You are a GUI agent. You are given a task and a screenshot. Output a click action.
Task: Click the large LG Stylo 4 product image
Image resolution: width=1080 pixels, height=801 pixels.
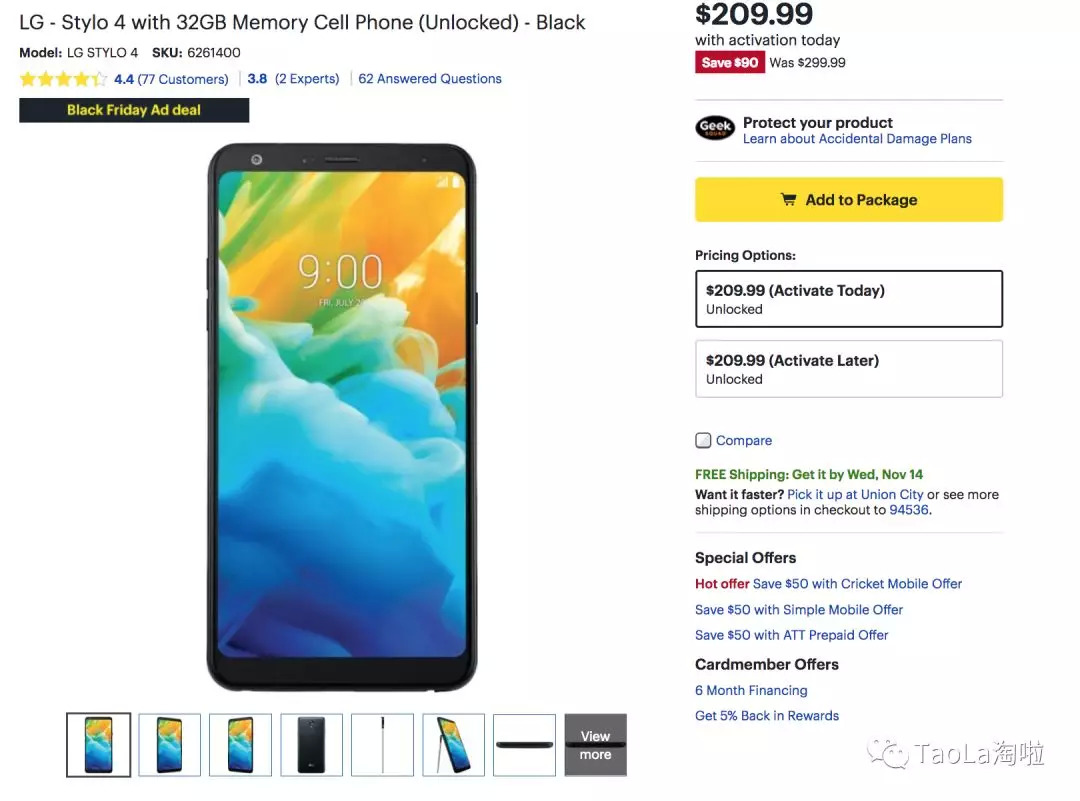tap(342, 417)
